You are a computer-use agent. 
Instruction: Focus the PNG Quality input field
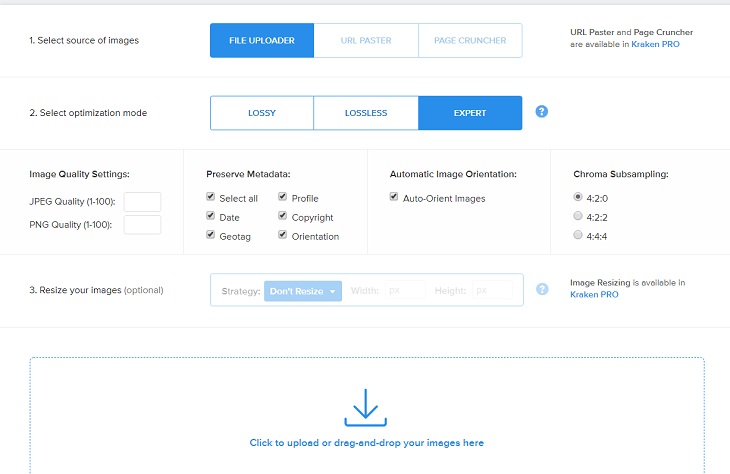click(x=142, y=225)
